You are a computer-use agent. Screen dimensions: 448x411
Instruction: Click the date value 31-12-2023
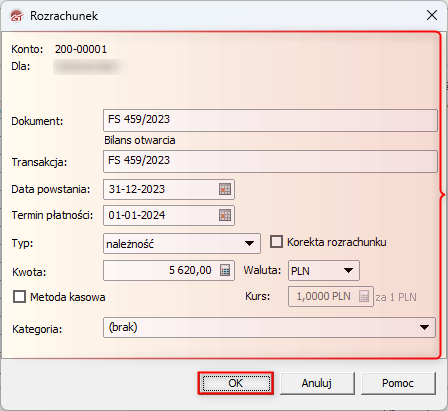(137, 189)
